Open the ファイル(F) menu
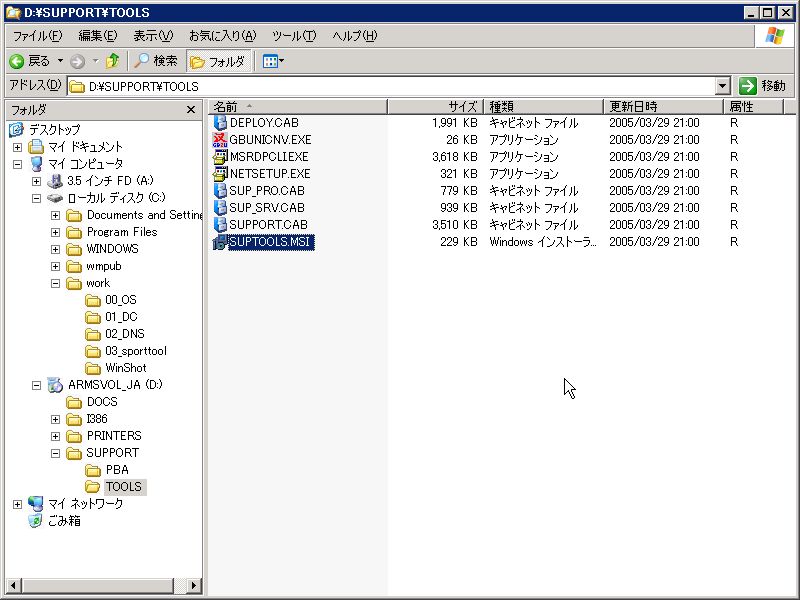Image resolution: width=800 pixels, height=600 pixels. tap(37, 36)
